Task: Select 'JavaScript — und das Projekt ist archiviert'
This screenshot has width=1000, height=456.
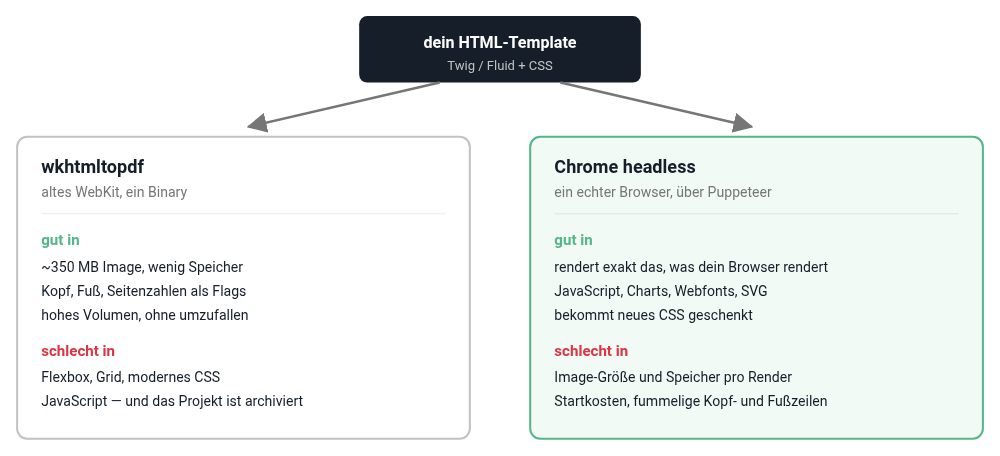Action: [172, 401]
